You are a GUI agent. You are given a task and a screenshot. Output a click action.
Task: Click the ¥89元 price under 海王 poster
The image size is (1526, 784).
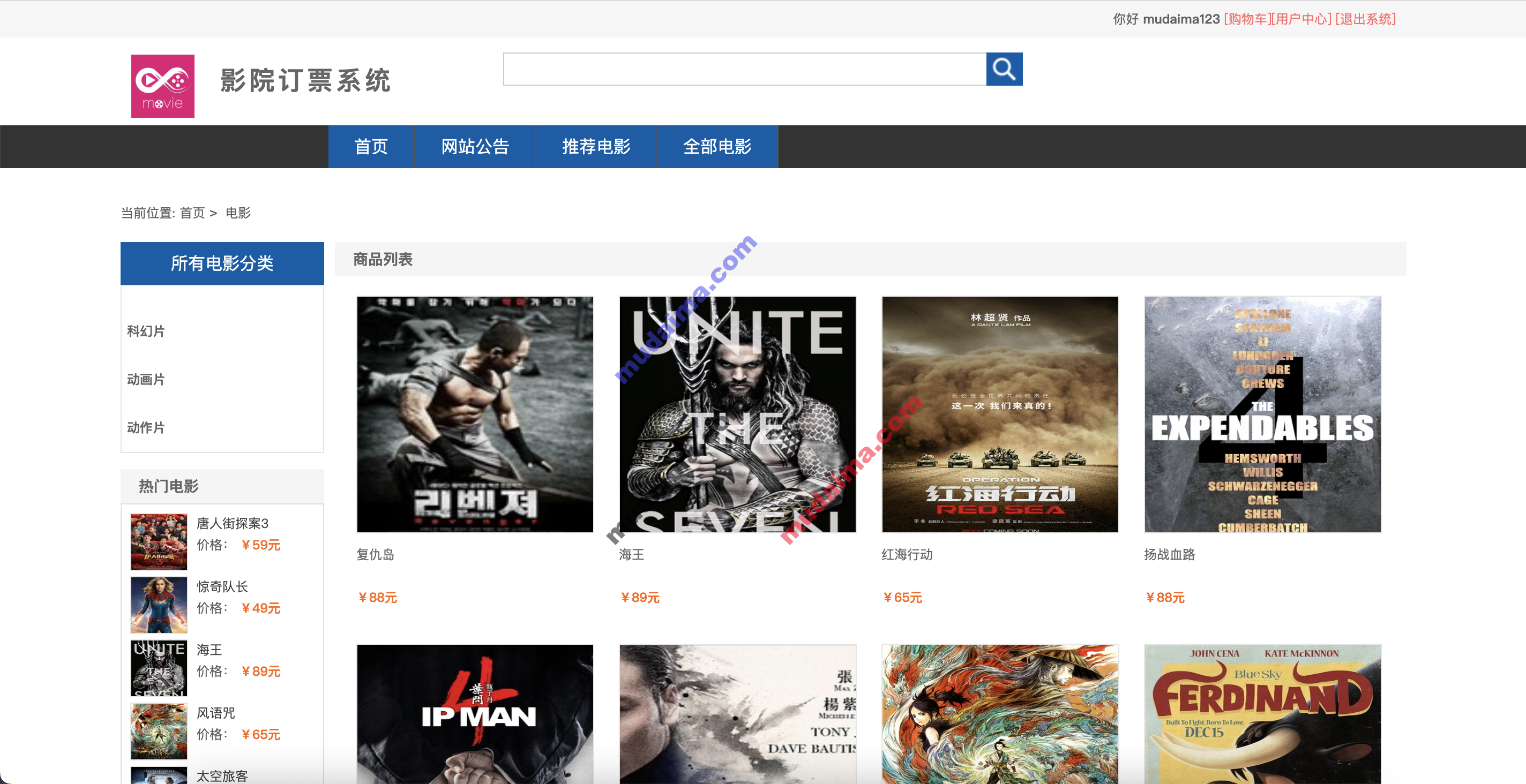pos(640,598)
